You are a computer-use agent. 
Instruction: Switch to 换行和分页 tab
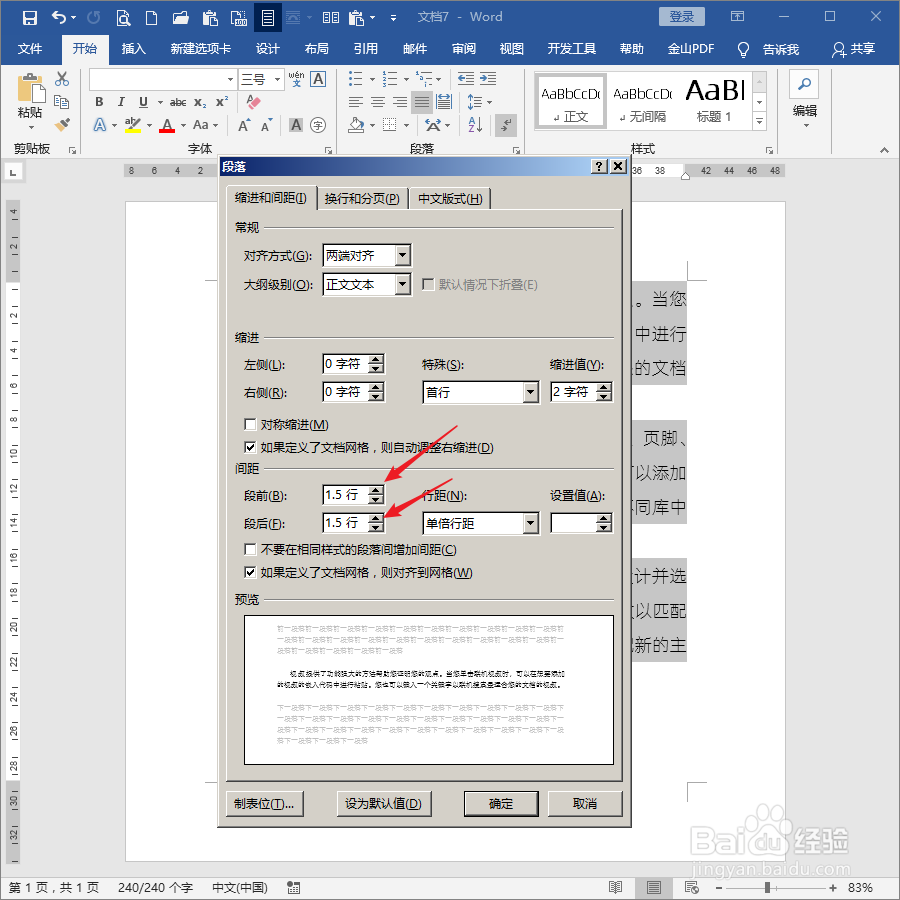coord(362,199)
